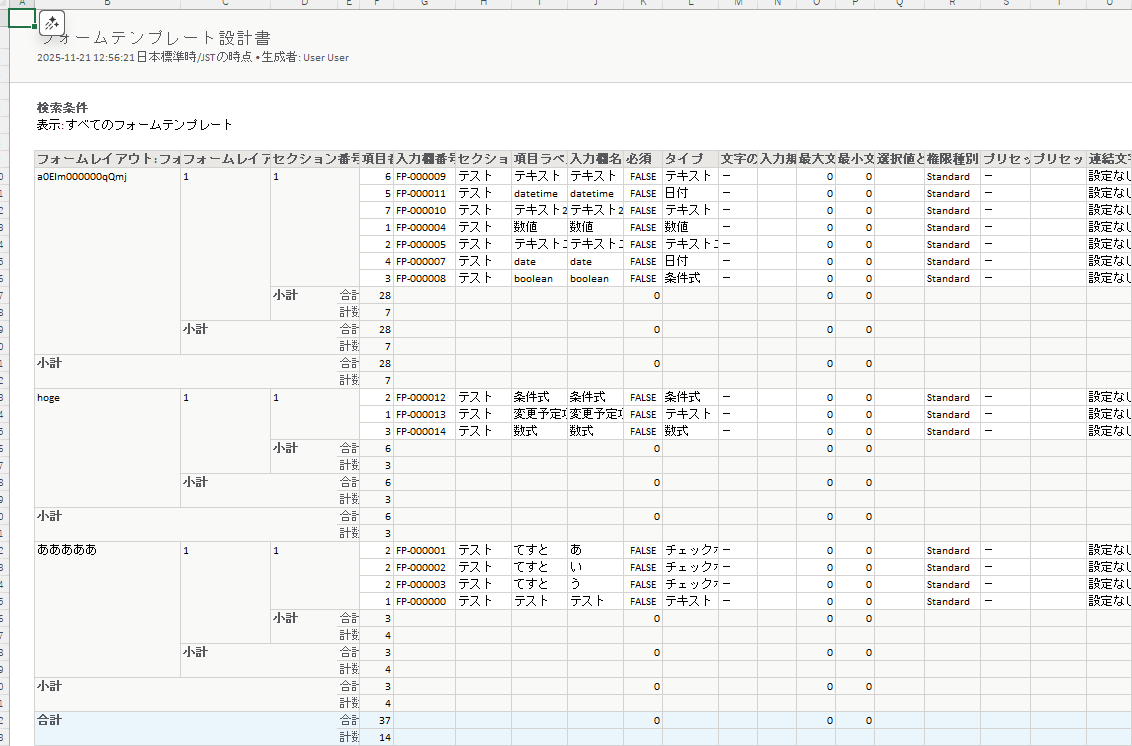The height and width of the screenshot is (746, 1132).
Task: Click the FP-000012 input field number cell
Action: point(424,398)
